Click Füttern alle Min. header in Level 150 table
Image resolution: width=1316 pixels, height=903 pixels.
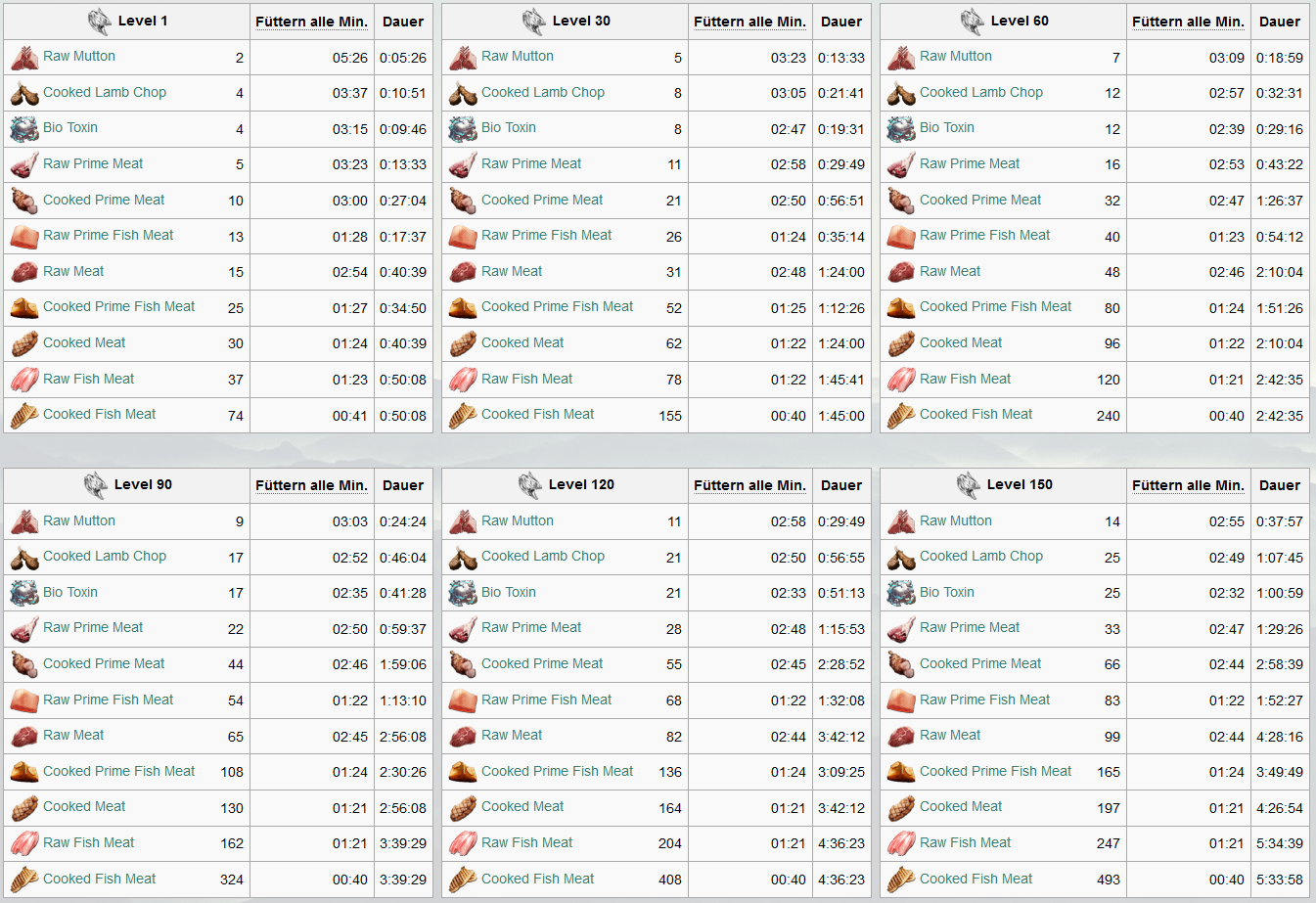(x=1188, y=485)
